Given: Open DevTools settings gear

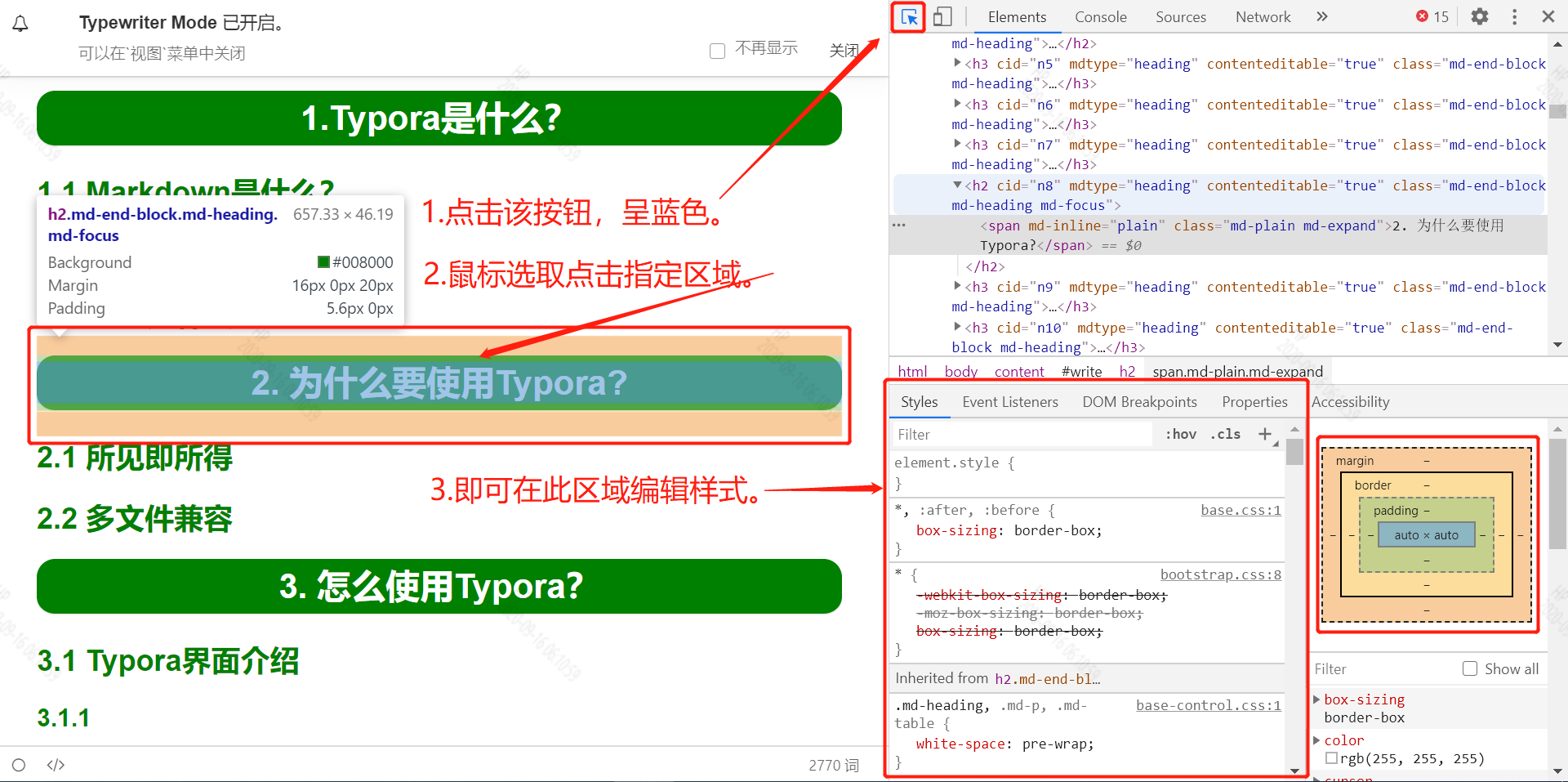Looking at the screenshot, I should tap(1479, 16).
